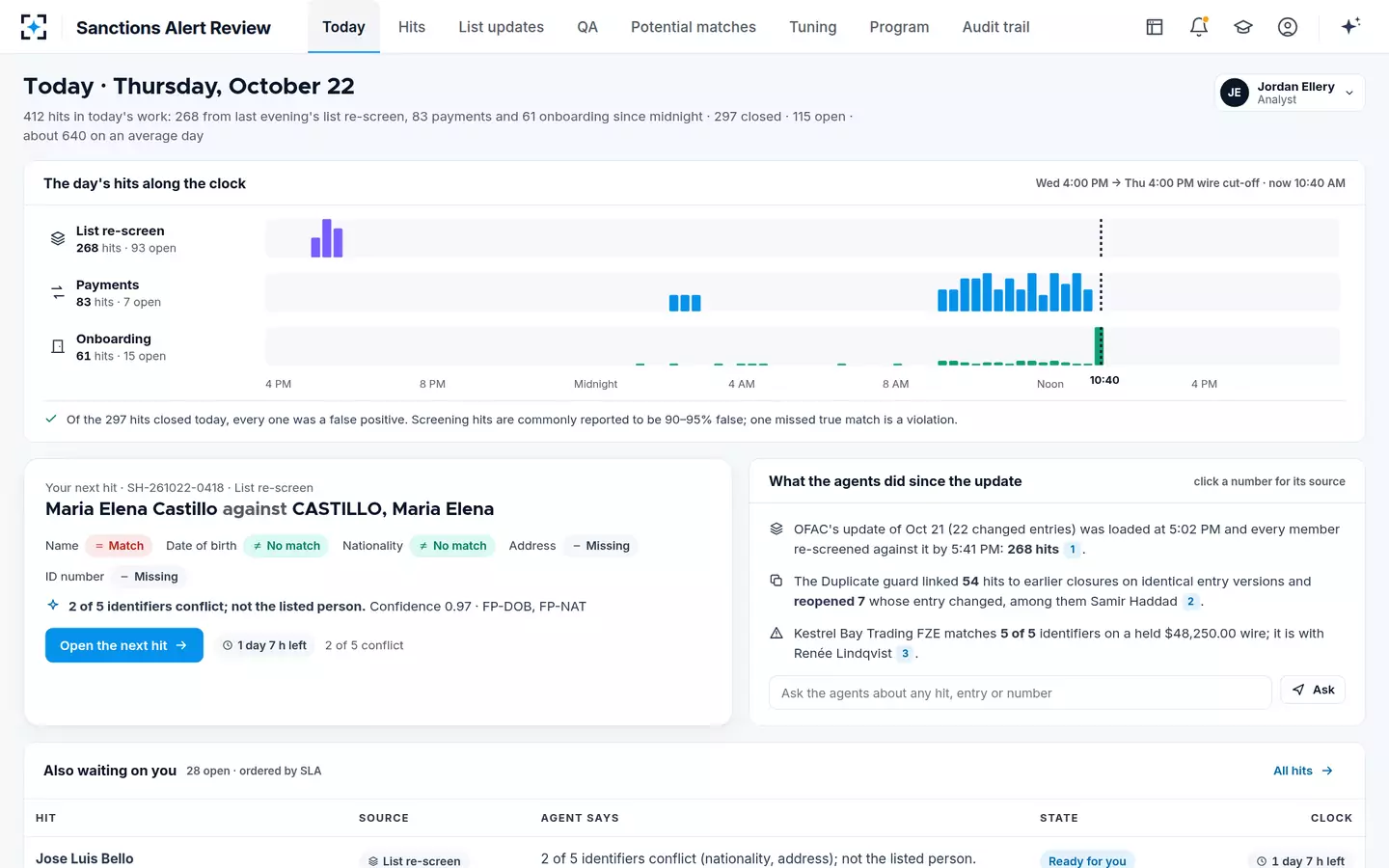Select the Today tab
Viewport: 1389px width, 868px height.
tap(343, 27)
